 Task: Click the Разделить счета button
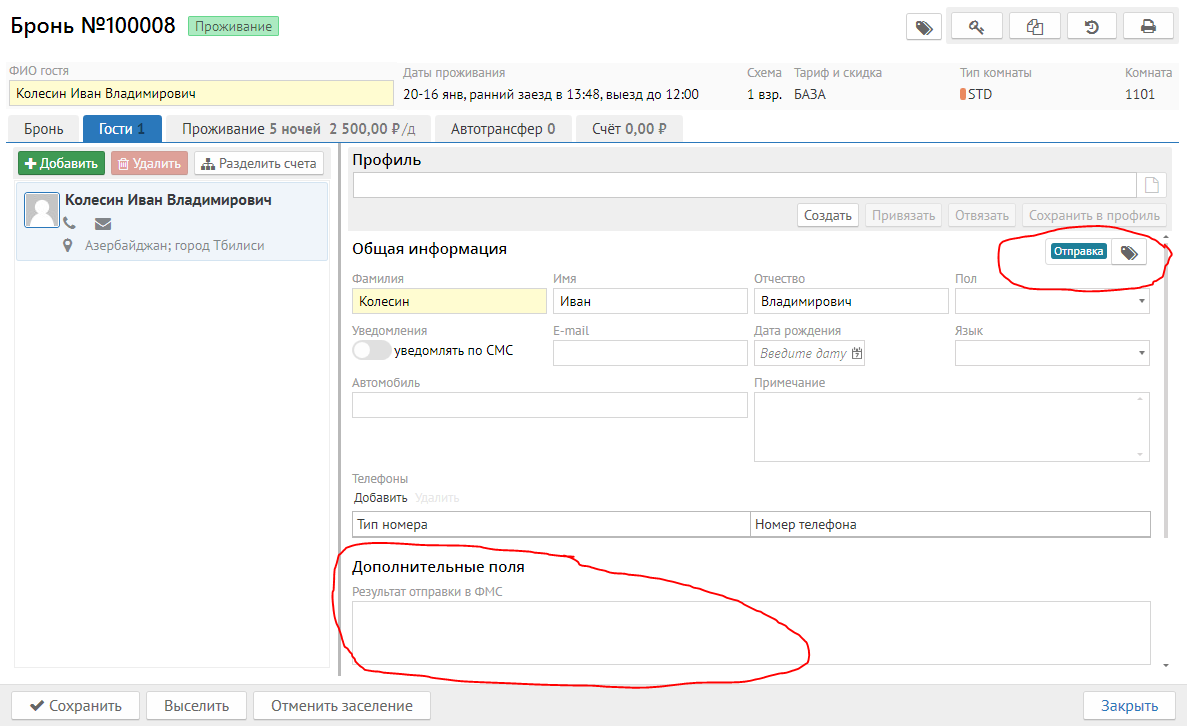tap(259, 164)
